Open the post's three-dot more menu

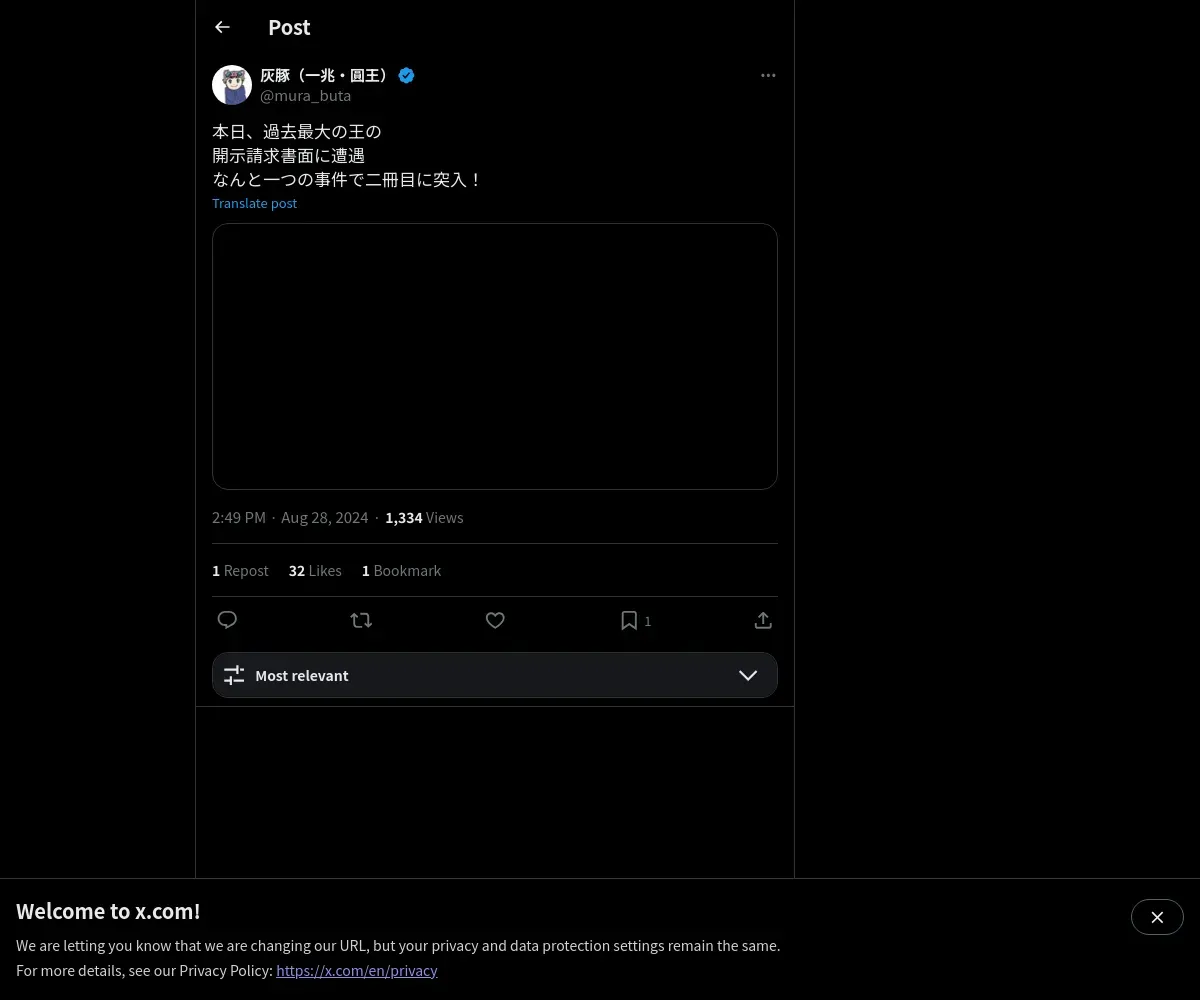(768, 76)
